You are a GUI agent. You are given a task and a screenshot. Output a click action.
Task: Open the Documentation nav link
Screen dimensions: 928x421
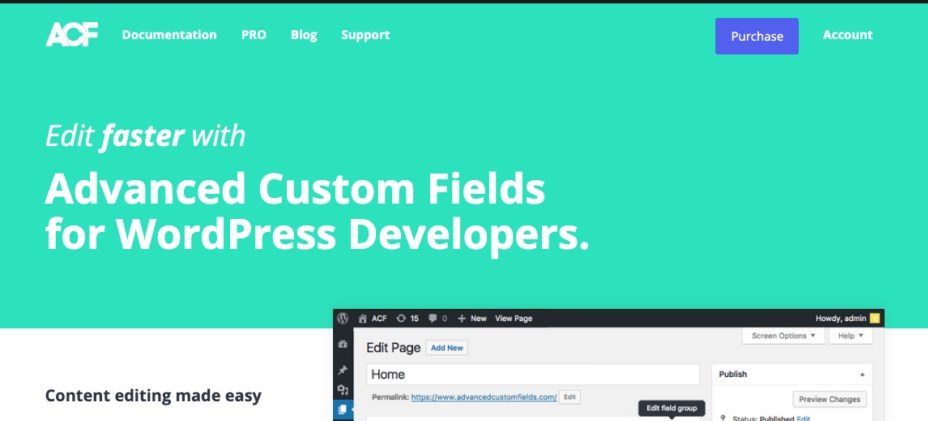point(169,35)
